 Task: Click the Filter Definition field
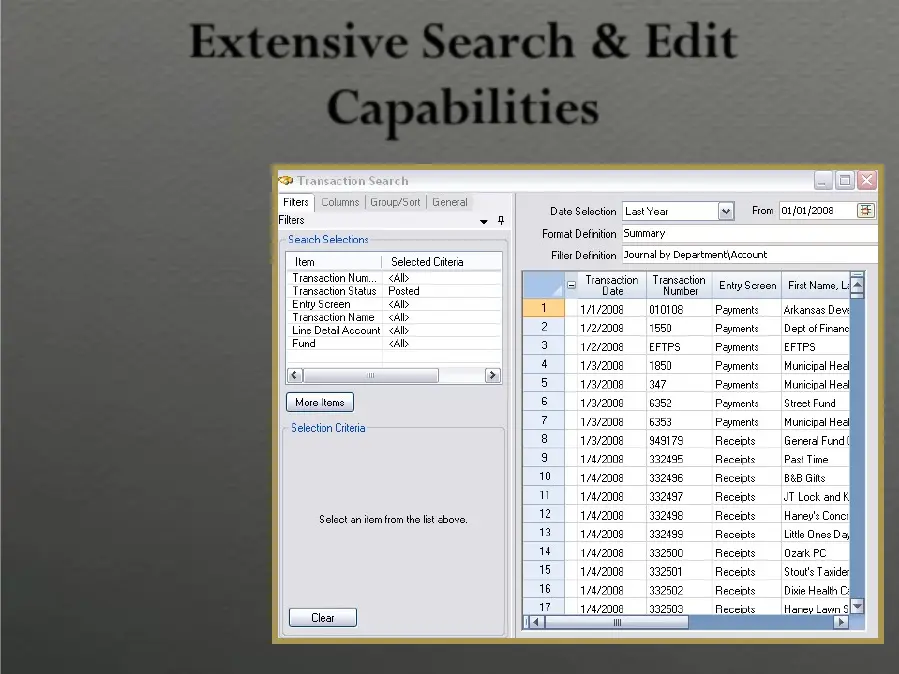pyautogui.click(x=750, y=254)
